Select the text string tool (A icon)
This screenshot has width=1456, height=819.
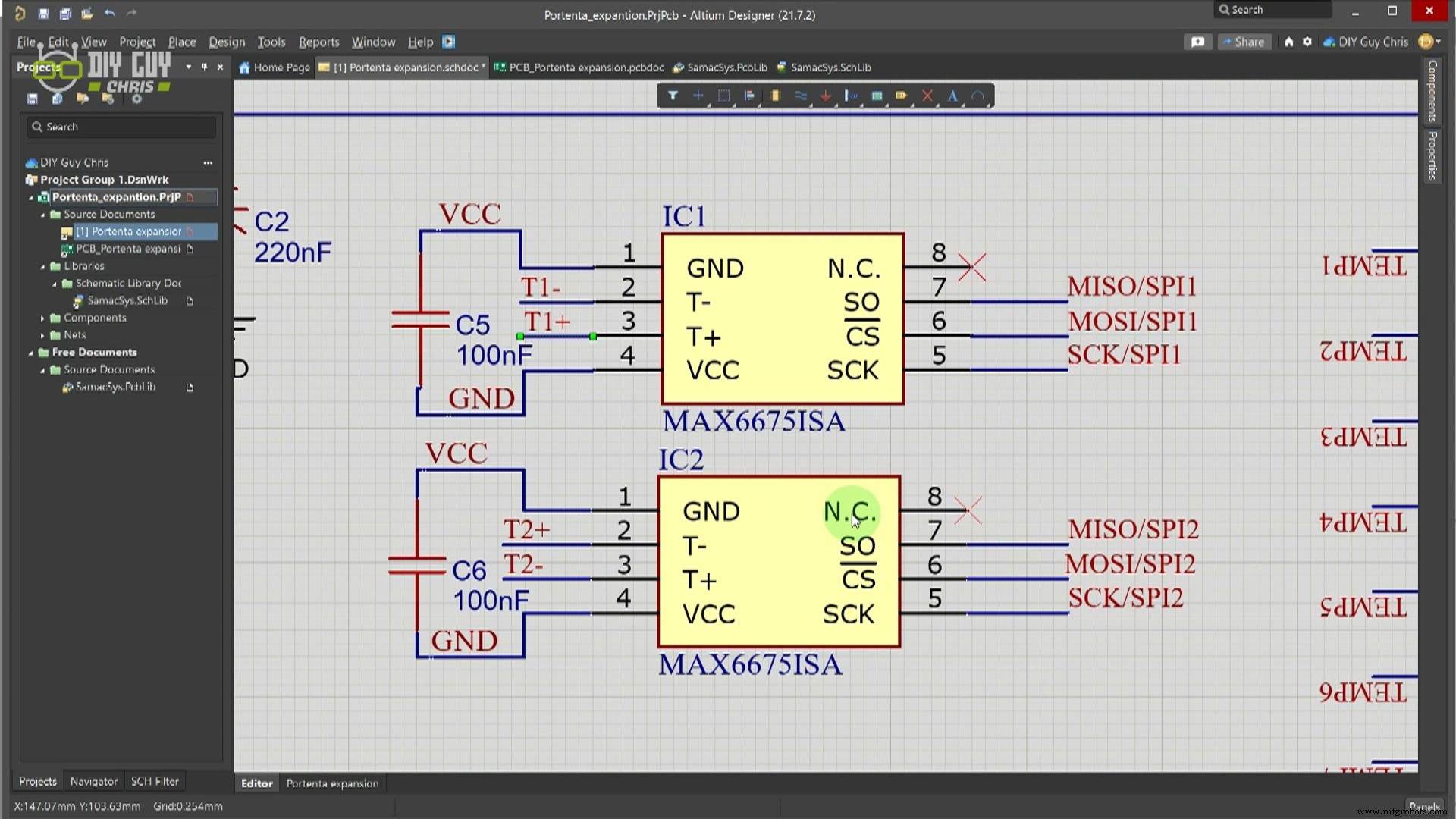click(952, 96)
